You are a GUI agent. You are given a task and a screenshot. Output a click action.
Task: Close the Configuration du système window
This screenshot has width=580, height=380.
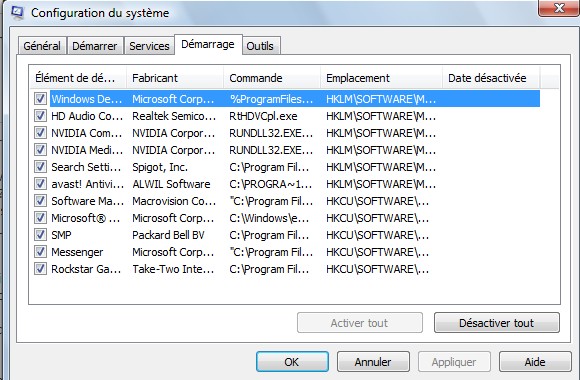coord(559,8)
